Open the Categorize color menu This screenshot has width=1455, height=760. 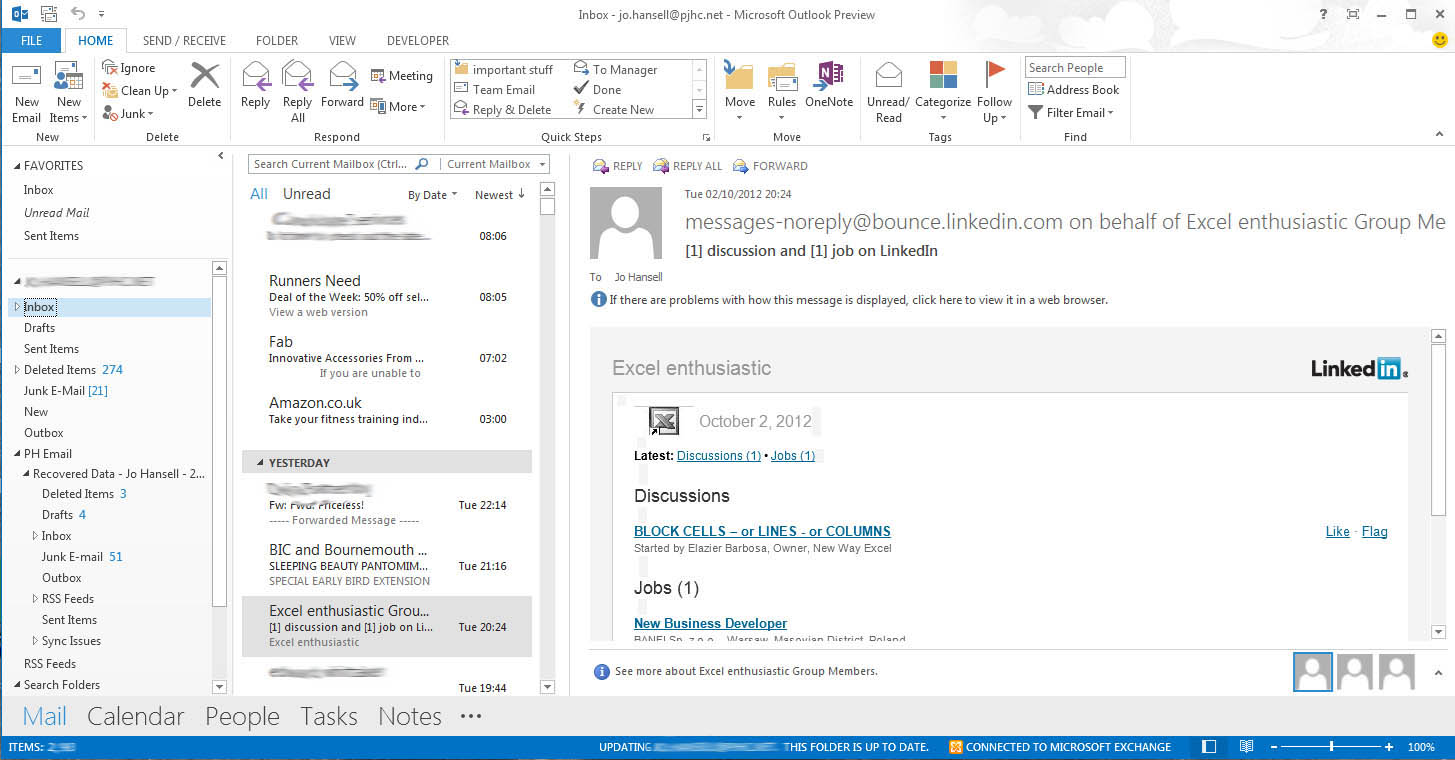pos(943,91)
